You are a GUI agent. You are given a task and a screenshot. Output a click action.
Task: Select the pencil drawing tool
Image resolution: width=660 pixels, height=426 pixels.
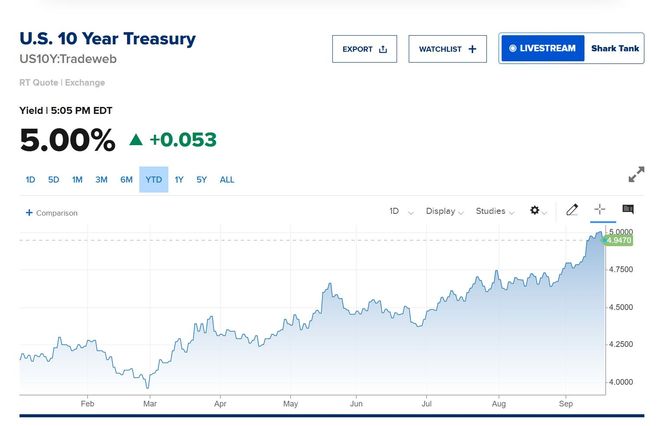[572, 210]
